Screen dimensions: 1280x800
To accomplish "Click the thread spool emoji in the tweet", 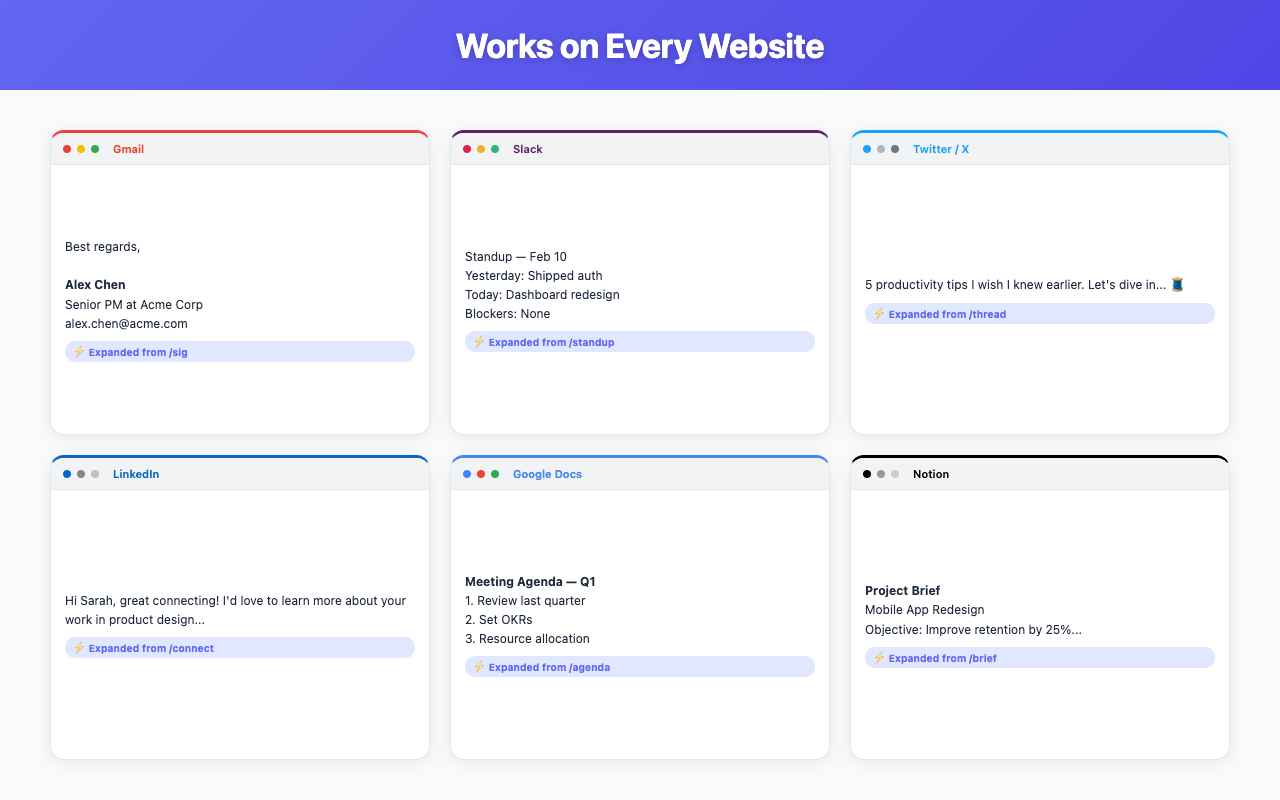I will [1177, 285].
